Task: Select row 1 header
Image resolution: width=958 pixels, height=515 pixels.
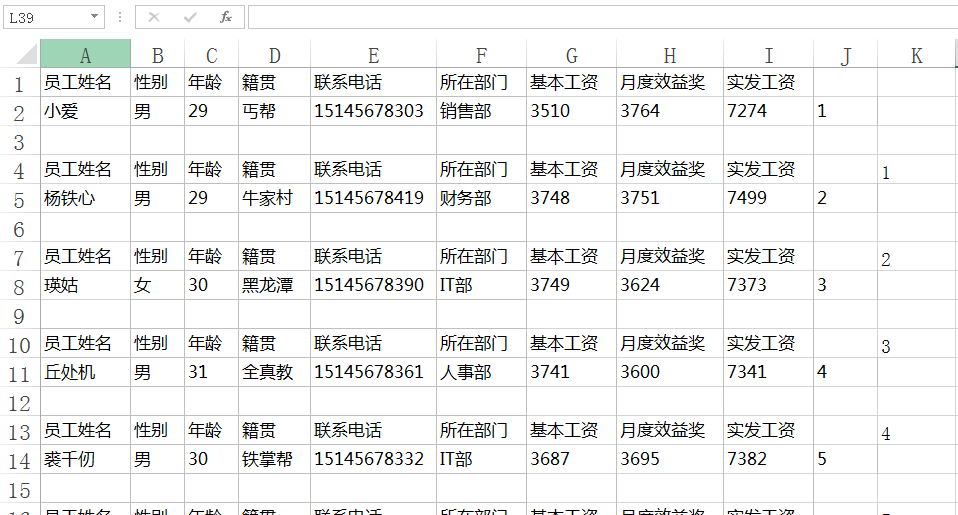Action: click(x=20, y=83)
